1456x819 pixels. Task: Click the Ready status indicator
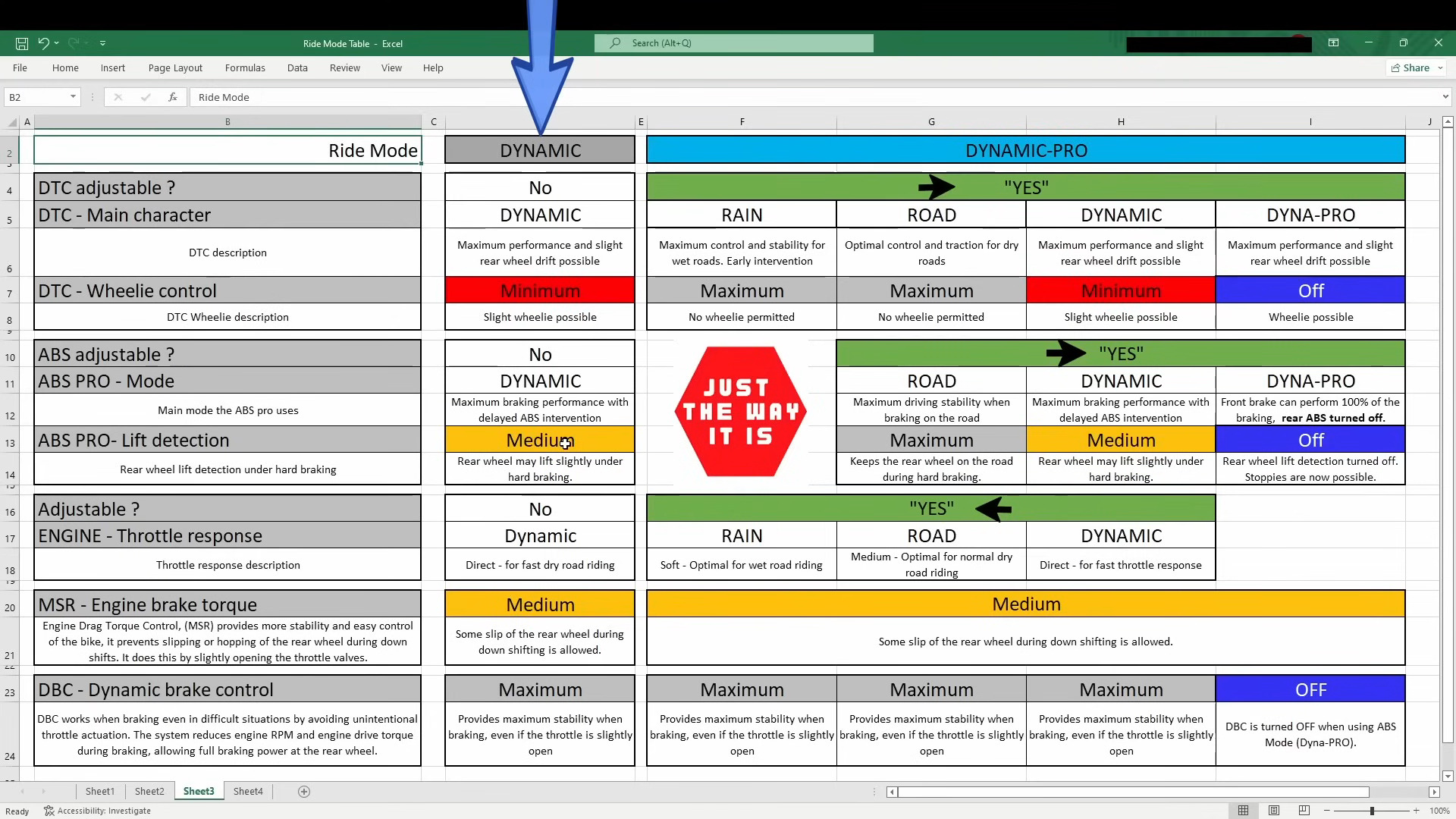17,811
